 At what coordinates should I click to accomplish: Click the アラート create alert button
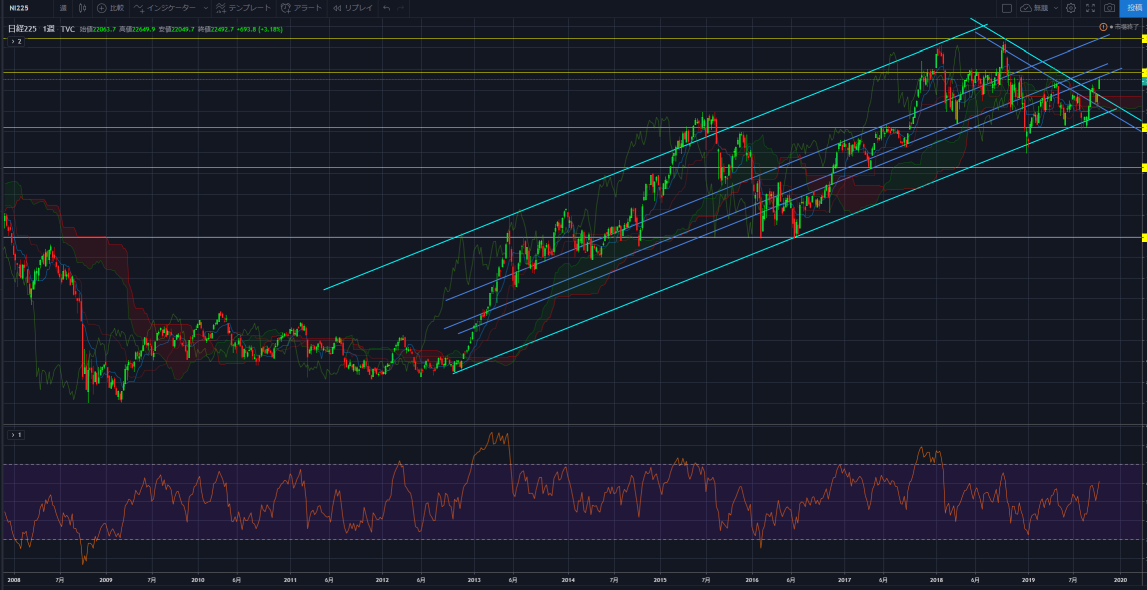pos(300,8)
